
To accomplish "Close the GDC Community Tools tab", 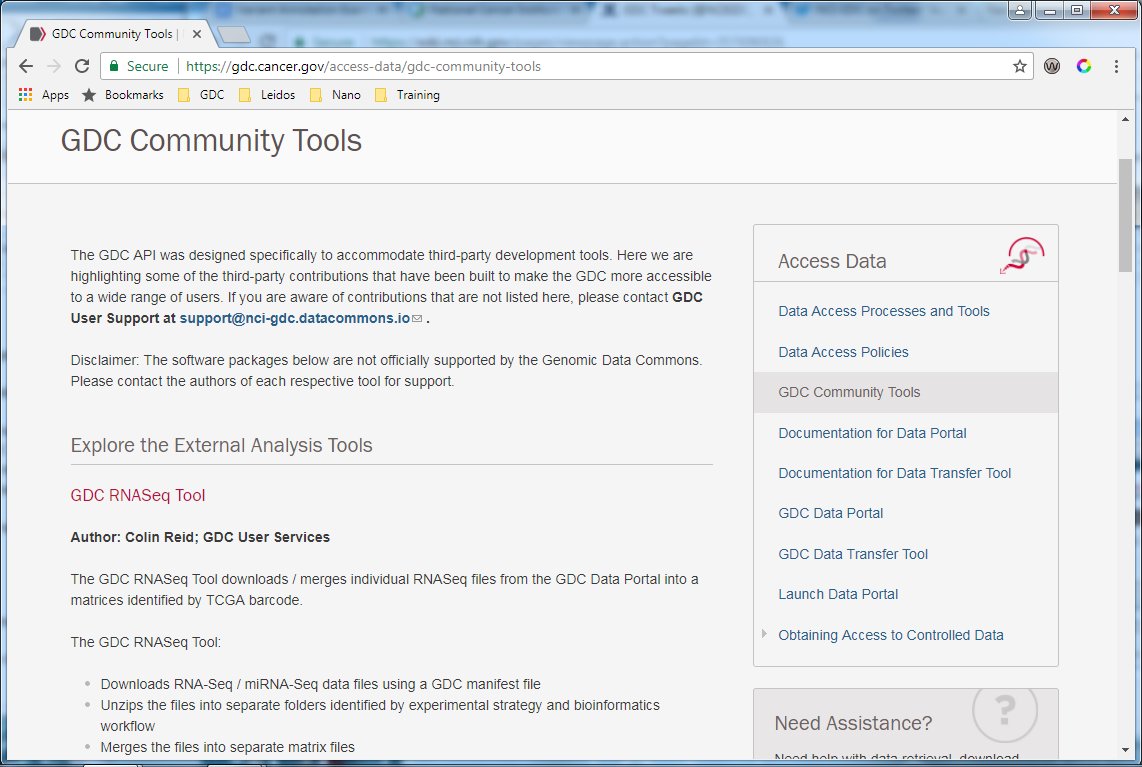I will pyautogui.click(x=197, y=34).
